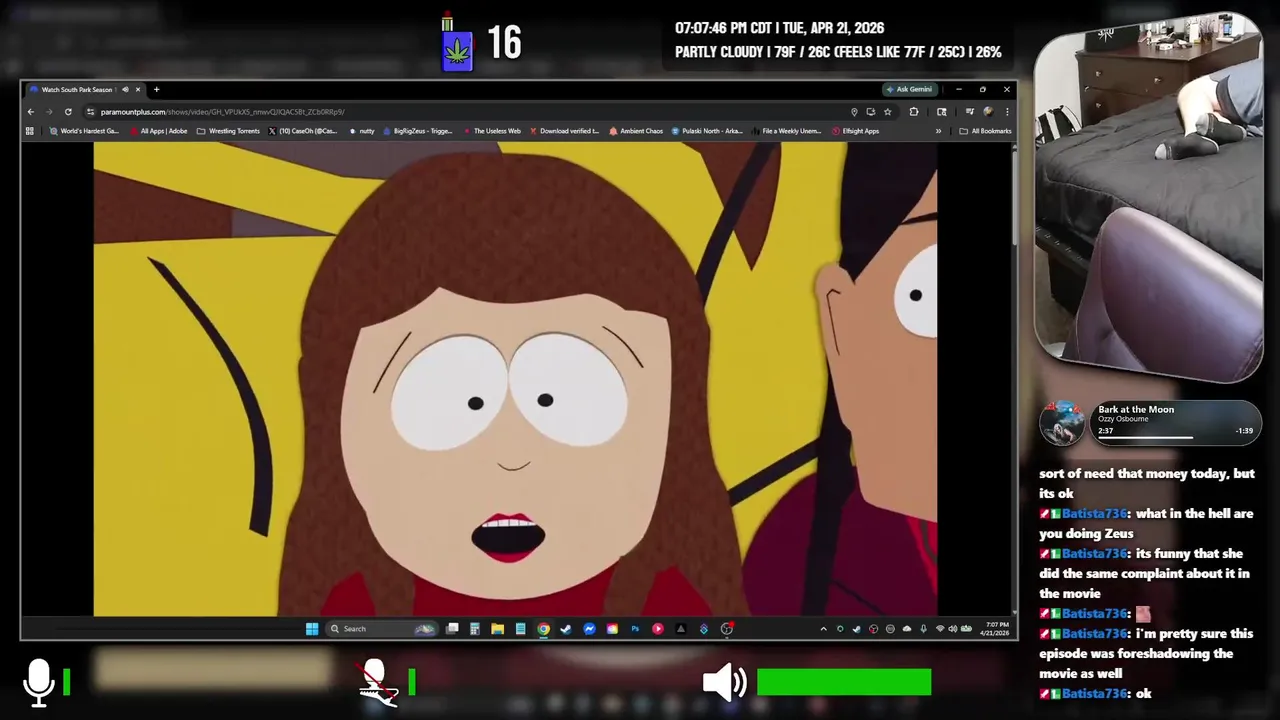Click the system tray cloud icon
Screen dimensions: 1280x720
(x=907, y=629)
